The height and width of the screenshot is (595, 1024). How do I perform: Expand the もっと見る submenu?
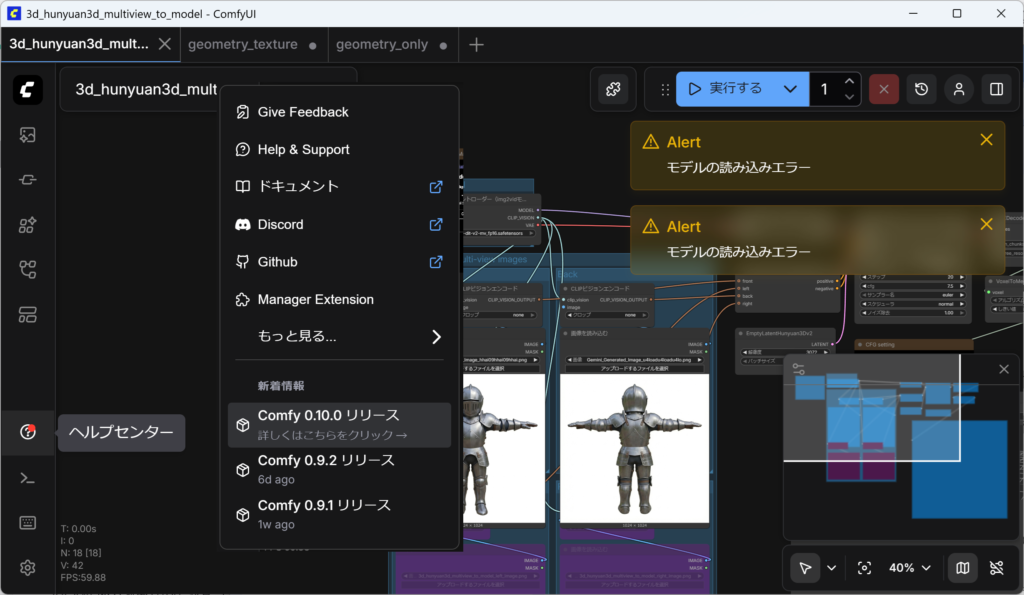tap(340, 337)
